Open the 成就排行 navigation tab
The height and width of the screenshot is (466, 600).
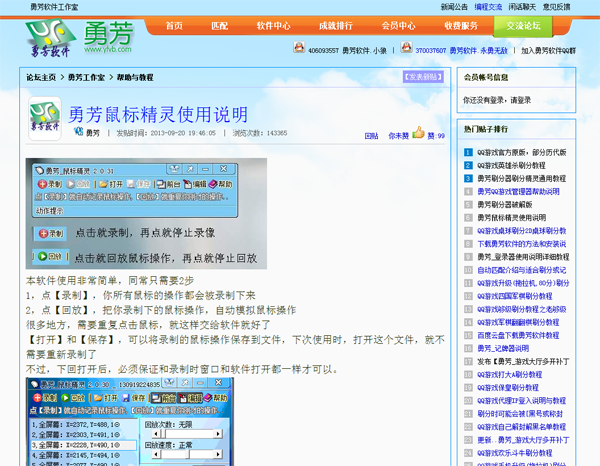[x=336, y=26]
